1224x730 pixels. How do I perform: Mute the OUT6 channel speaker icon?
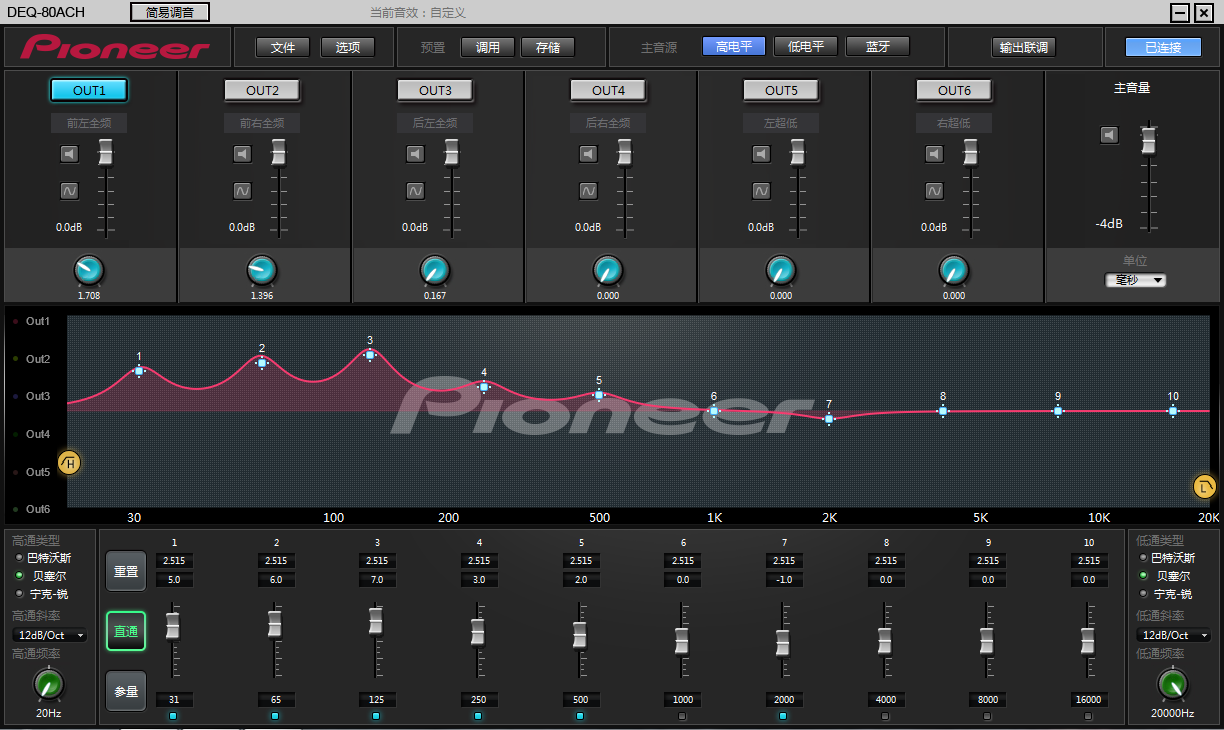point(934,154)
